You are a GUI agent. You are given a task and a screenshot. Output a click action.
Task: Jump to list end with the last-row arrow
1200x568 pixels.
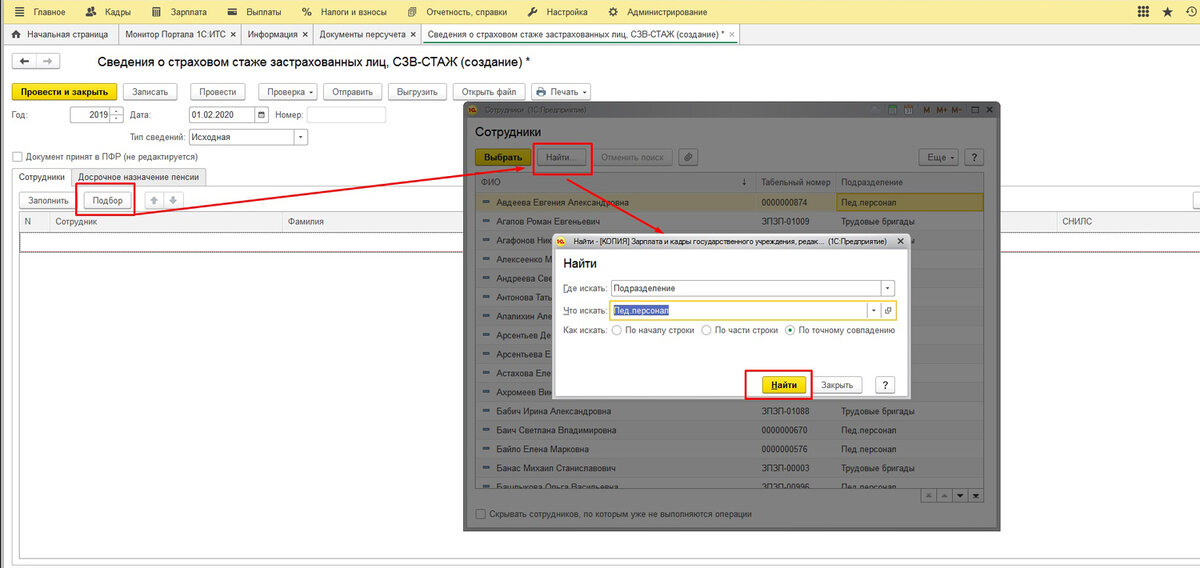(977, 495)
